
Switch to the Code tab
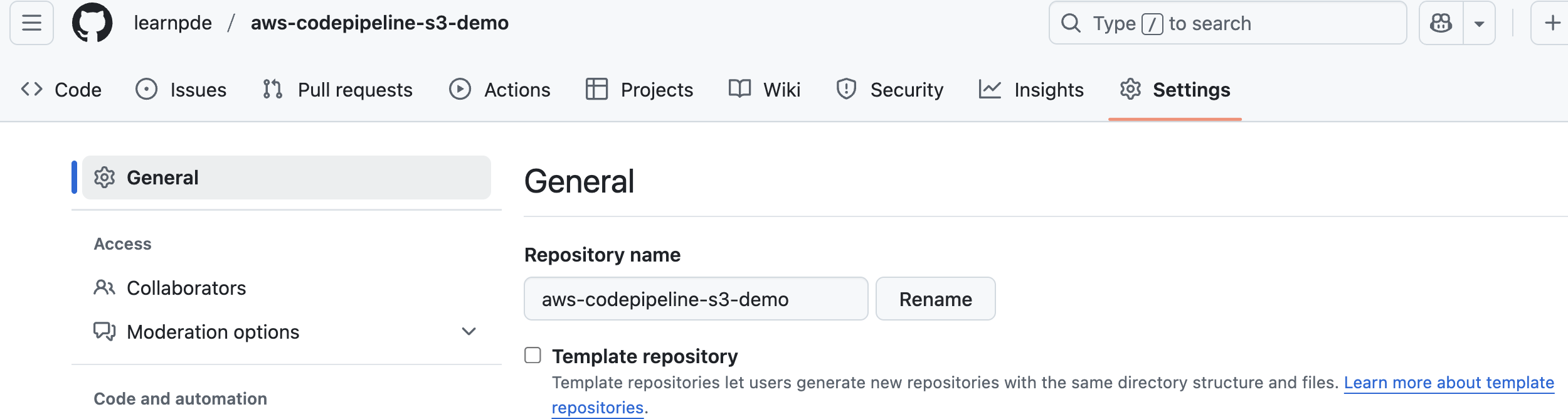pyautogui.click(x=61, y=90)
